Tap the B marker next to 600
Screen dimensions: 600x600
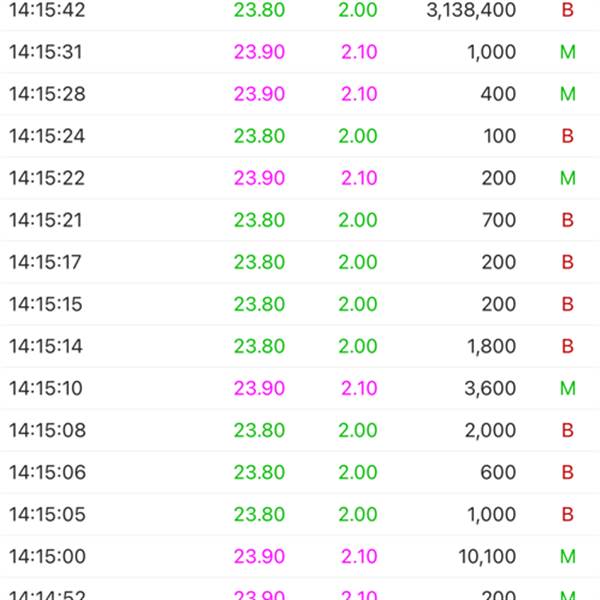[568, 472]
